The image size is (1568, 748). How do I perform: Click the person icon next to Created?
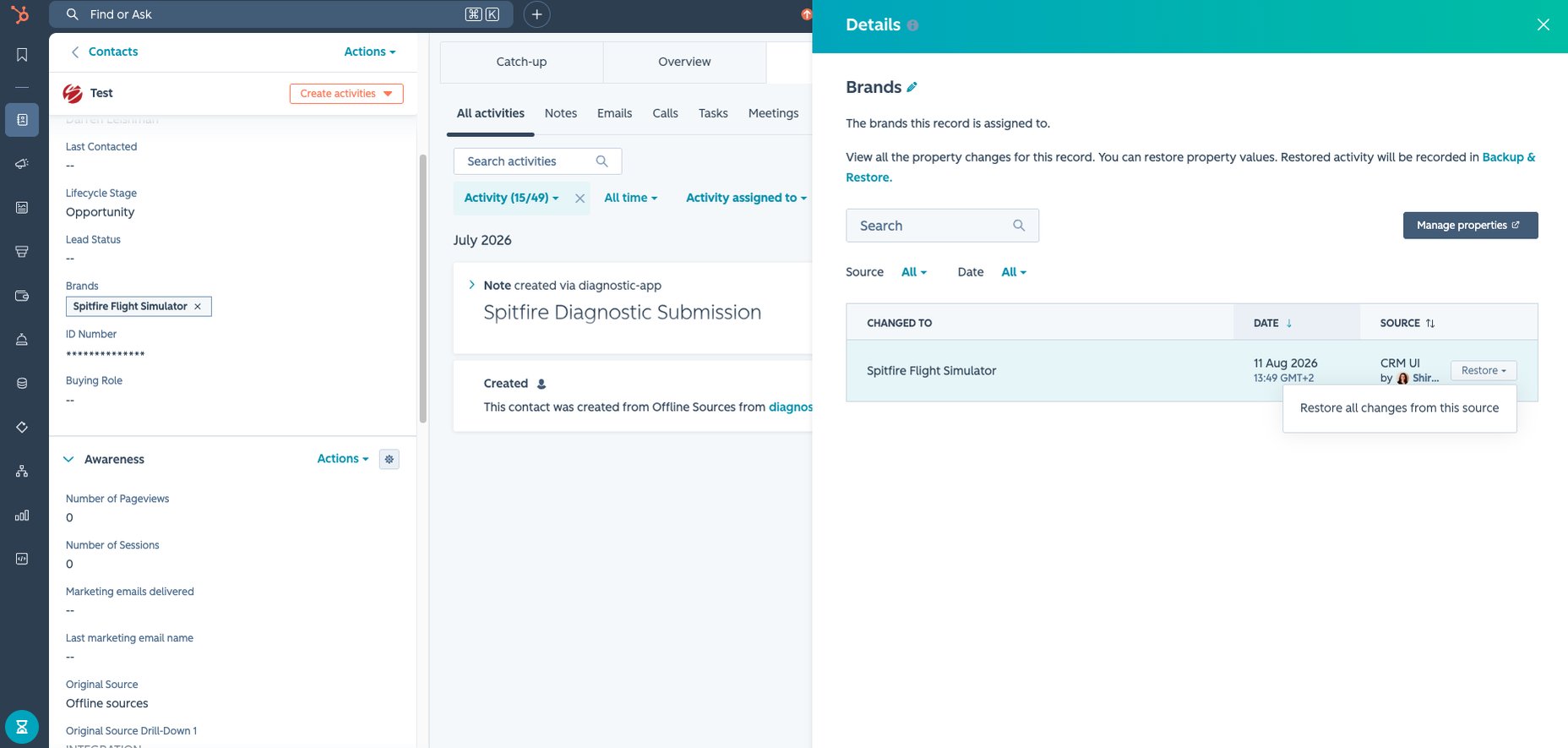[x=542, y=384]
